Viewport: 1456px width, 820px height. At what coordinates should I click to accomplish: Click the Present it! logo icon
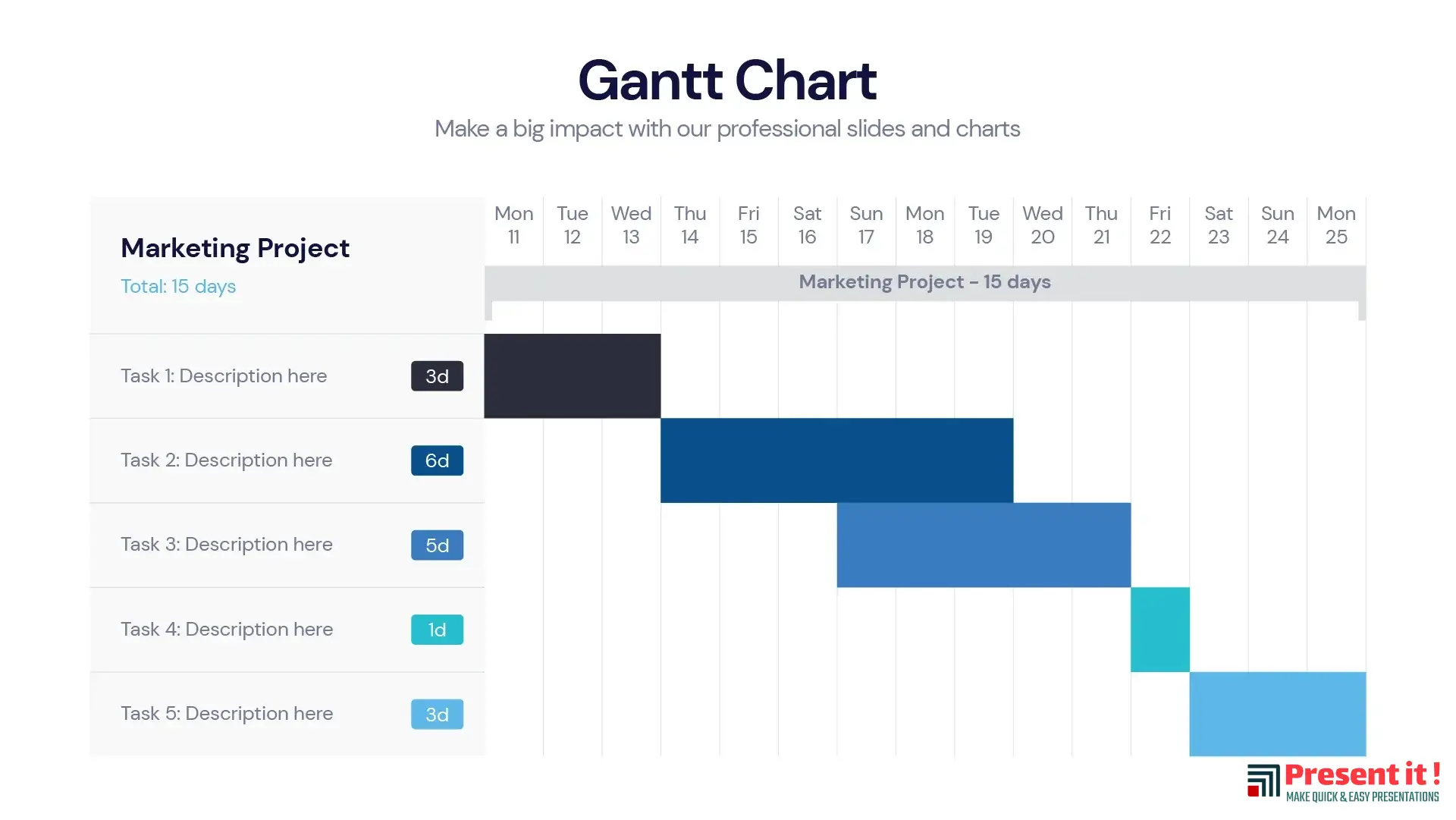pos(1263,781)
